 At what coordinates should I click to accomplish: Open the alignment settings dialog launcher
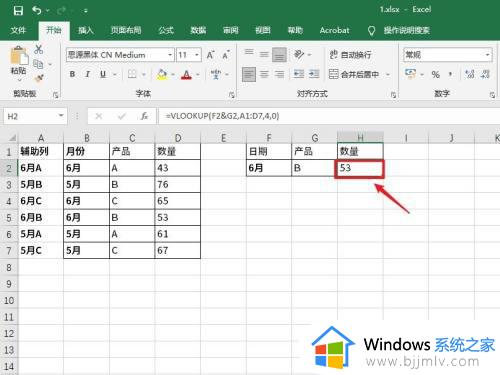click(x=393, y=95)
